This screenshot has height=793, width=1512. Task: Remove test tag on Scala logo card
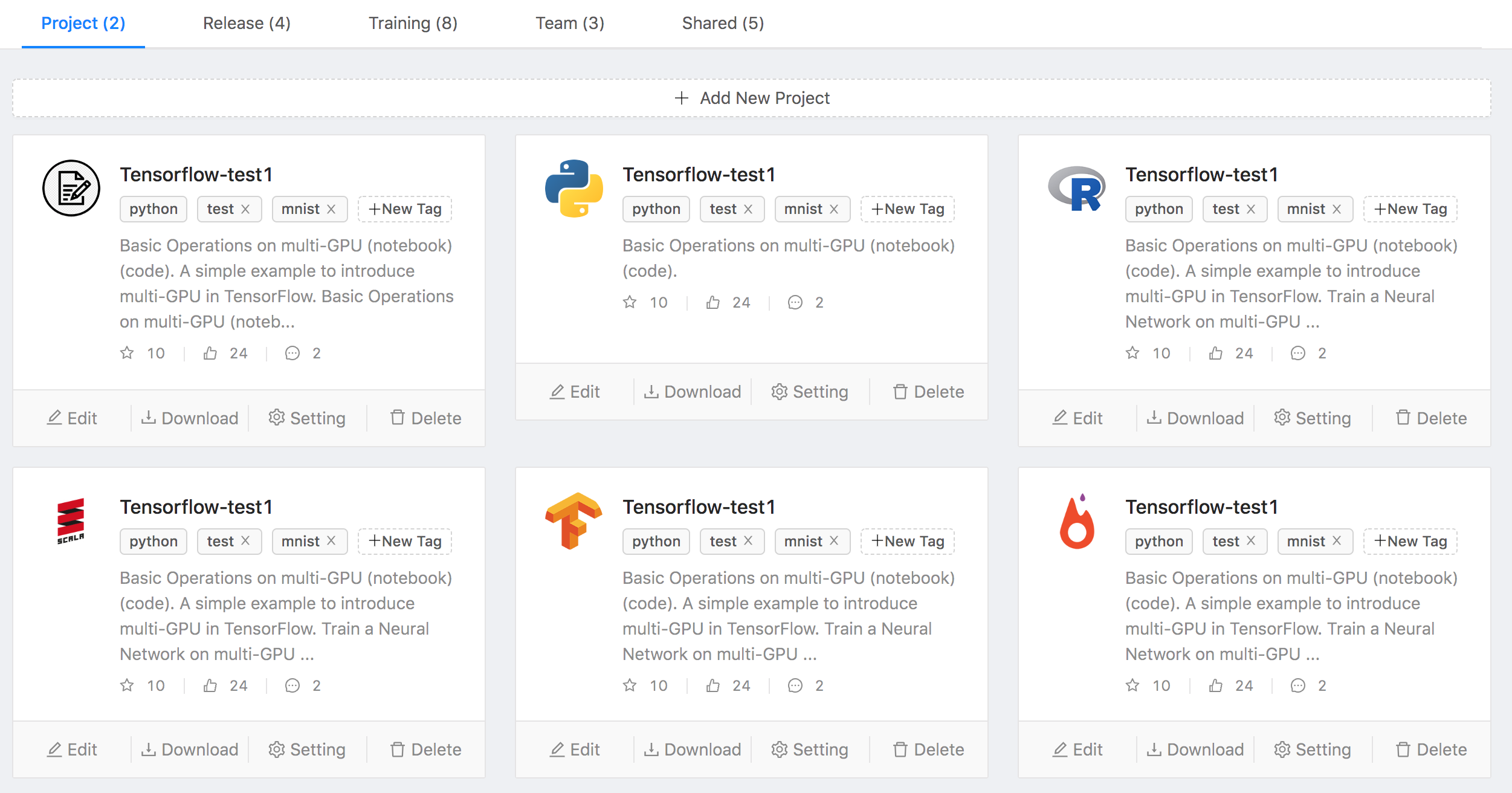245,541
